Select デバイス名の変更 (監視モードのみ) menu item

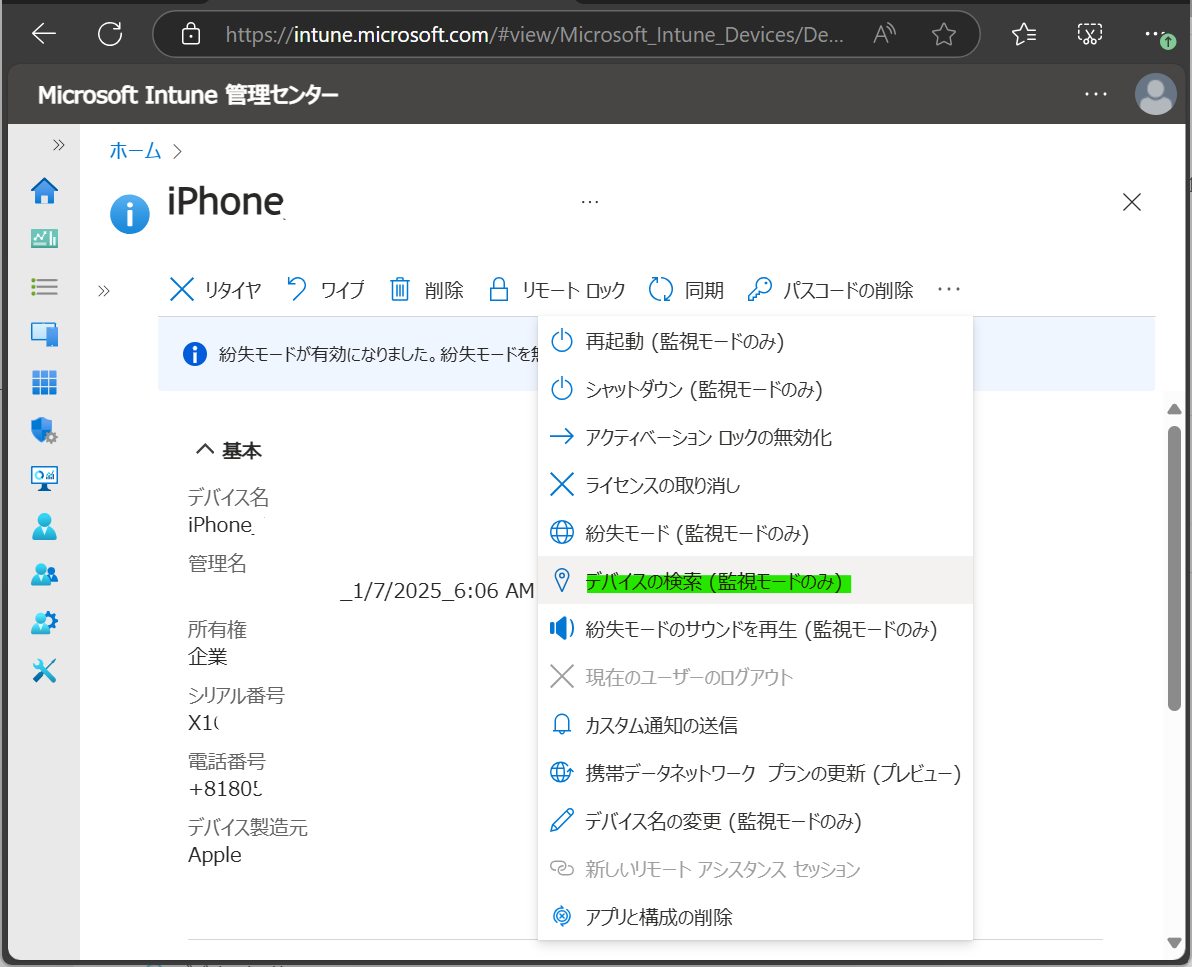pyautogui.click(x=755, y=821)
